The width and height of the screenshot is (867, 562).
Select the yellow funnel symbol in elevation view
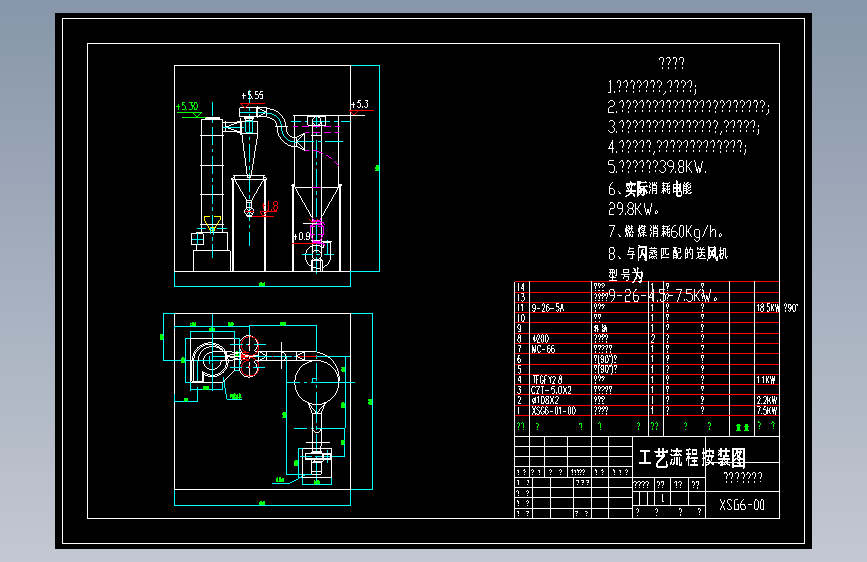point(212,223)
